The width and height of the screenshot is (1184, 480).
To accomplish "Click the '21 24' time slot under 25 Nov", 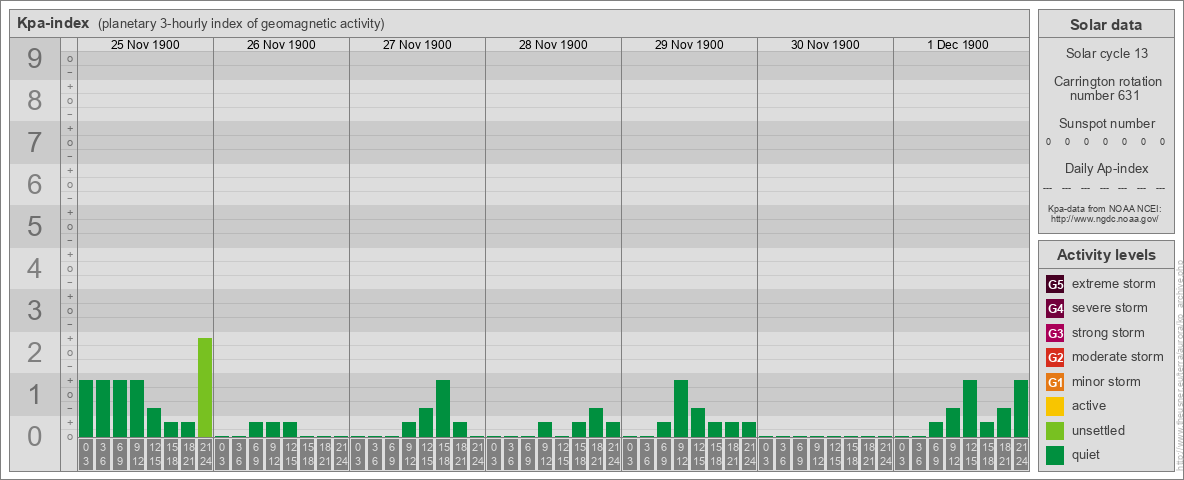I will pos(205,455).
